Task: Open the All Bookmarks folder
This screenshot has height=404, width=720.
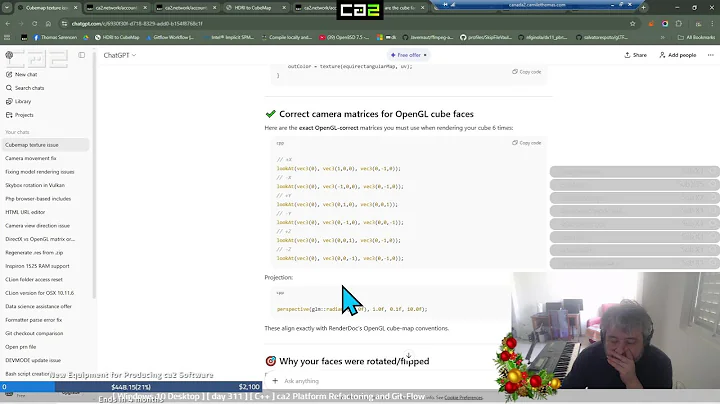Action: click(696, 37)
